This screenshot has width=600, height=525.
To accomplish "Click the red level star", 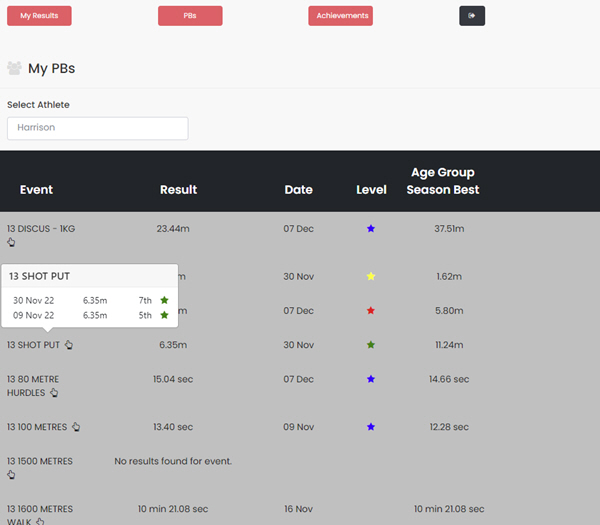I will coord(371,311).
